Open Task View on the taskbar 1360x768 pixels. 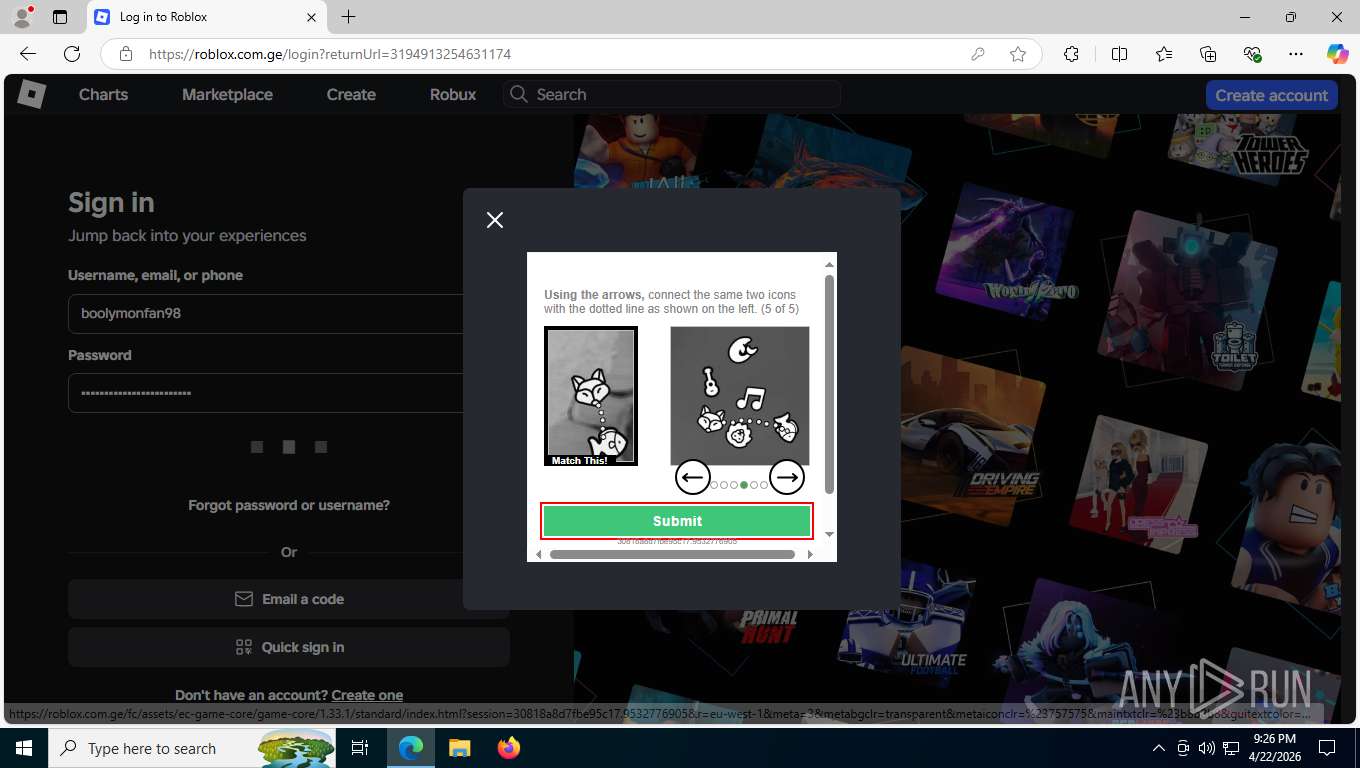coord(361,748)
